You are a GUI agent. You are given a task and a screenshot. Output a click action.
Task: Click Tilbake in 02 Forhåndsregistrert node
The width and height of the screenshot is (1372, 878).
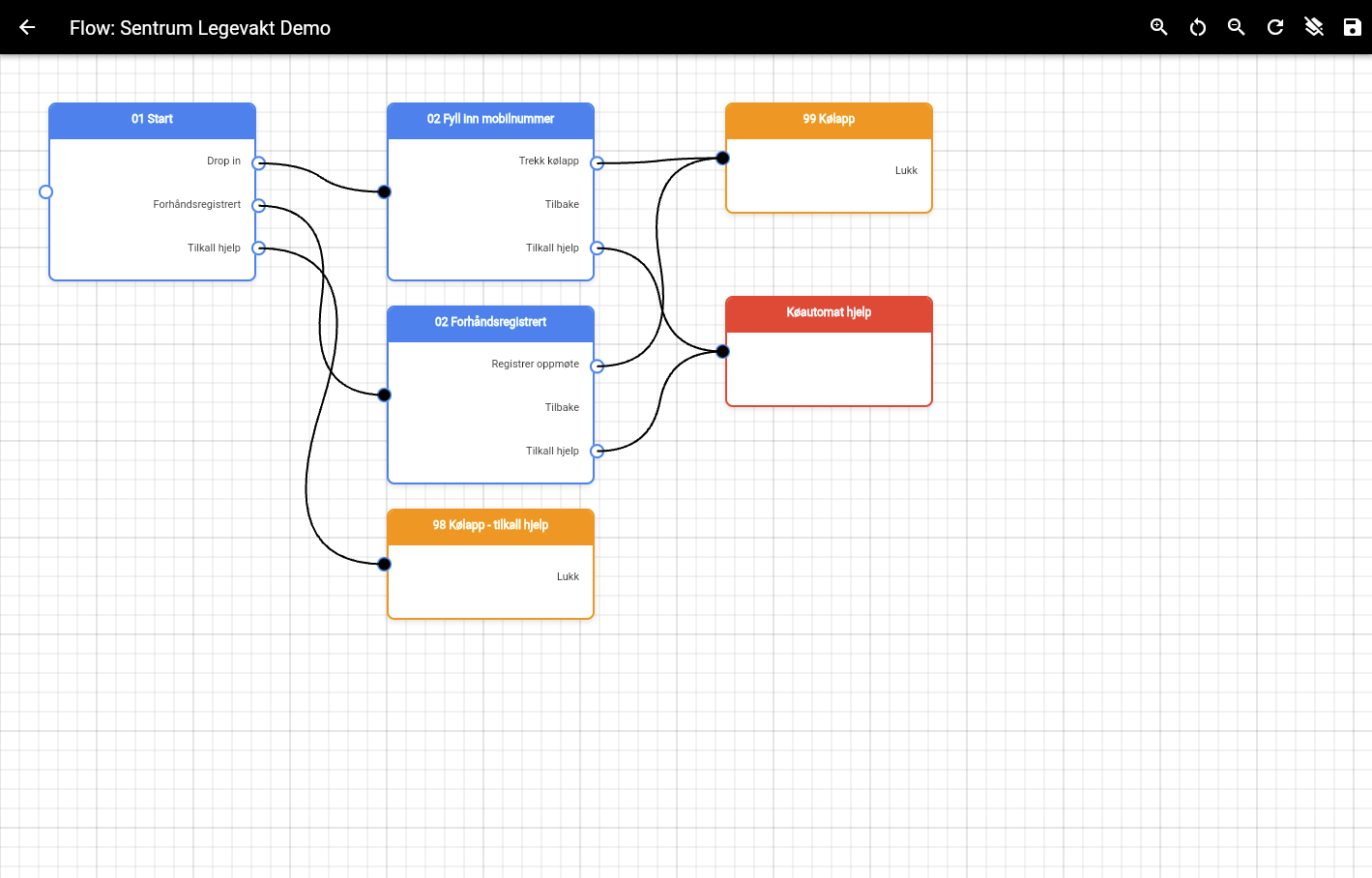pyautogui.click(x=562, y=408)
